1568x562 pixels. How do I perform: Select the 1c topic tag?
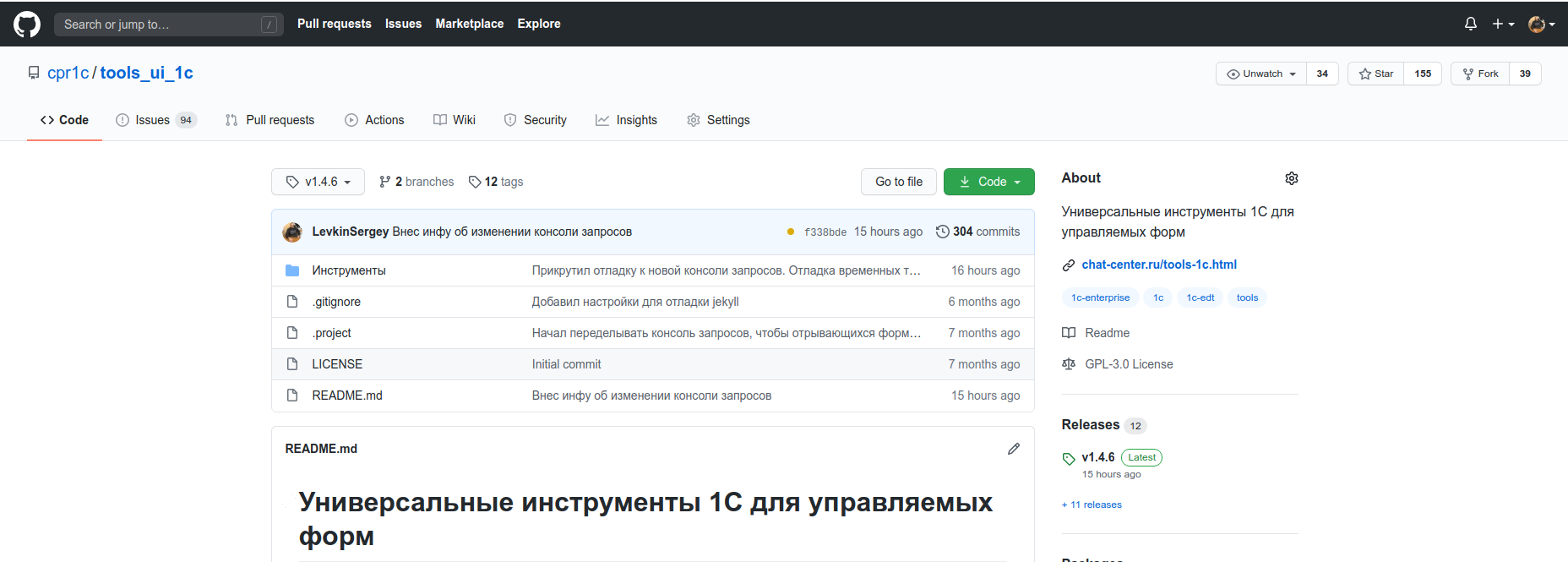1158,297
